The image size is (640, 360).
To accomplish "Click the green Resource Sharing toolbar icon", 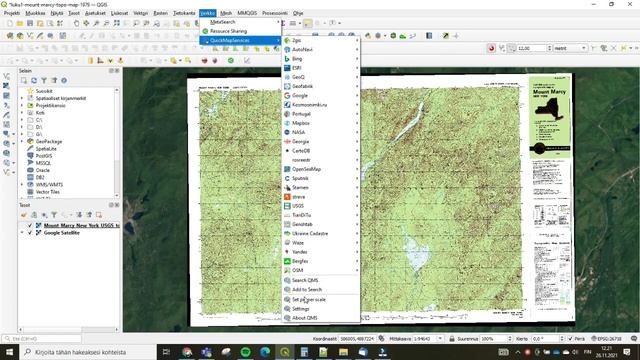I will (231, 60).
